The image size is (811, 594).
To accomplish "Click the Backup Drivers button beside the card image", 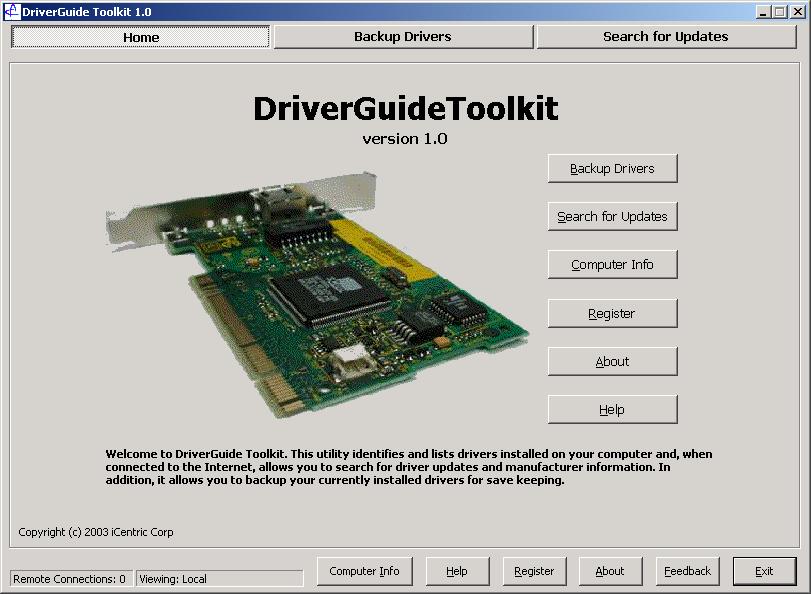I will [x=612, y=168].
